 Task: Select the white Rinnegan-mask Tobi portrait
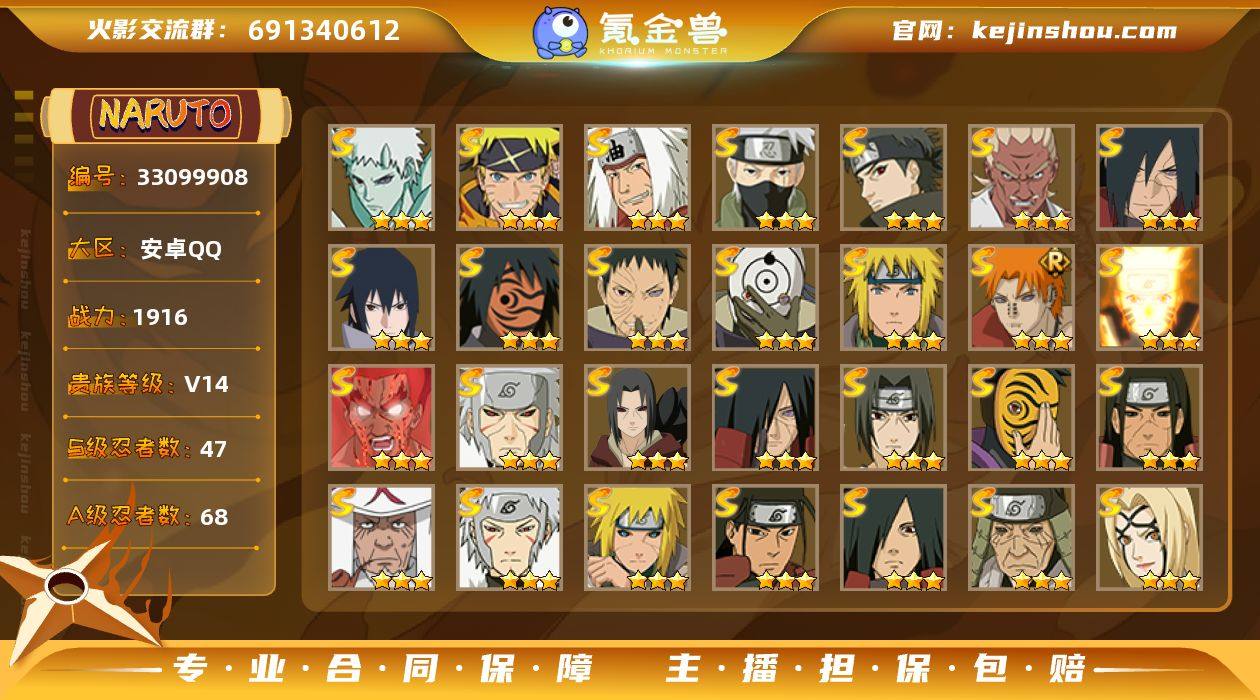tap(766, 298)
